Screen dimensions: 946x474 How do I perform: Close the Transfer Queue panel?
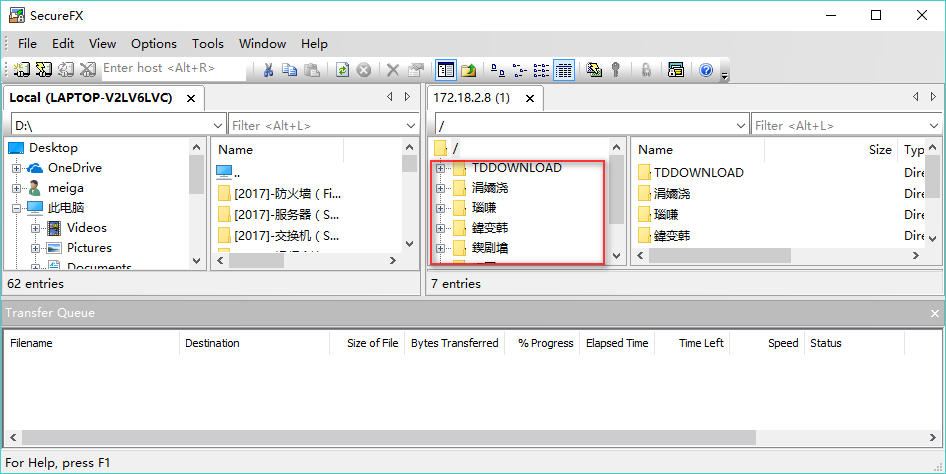(x=935, y=314)
